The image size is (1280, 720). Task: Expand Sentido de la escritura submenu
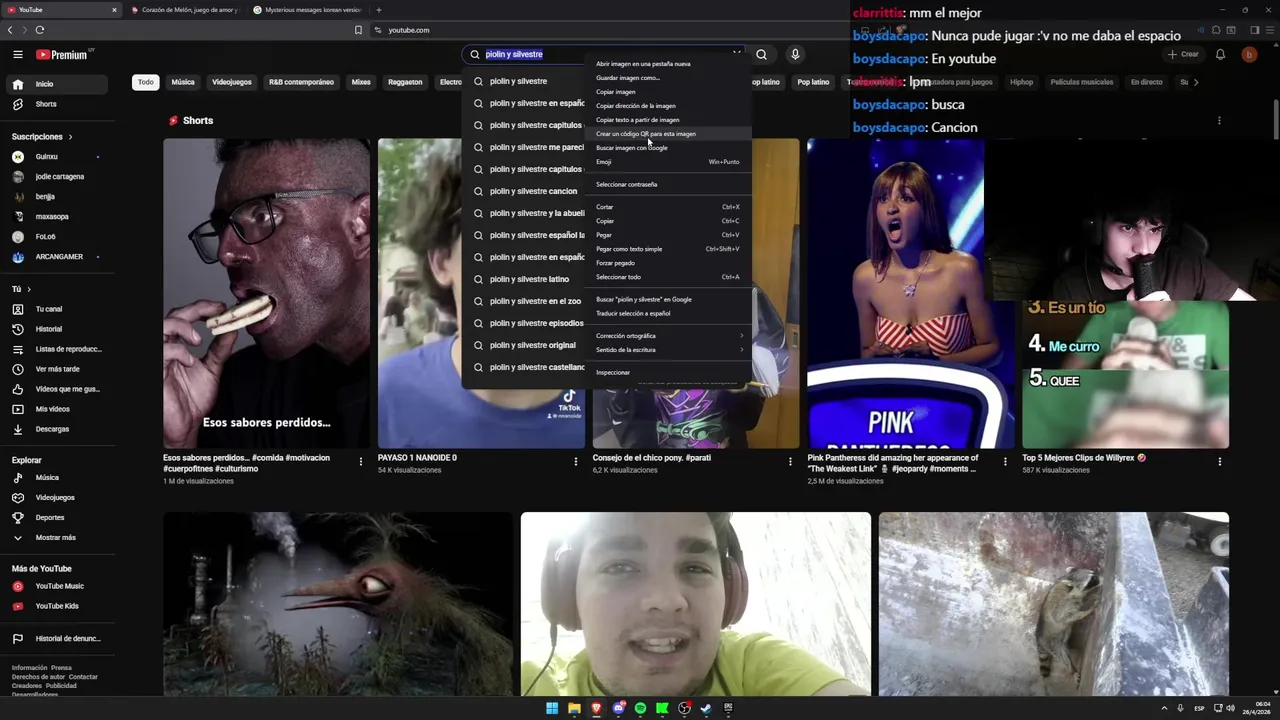coord(670,350)
